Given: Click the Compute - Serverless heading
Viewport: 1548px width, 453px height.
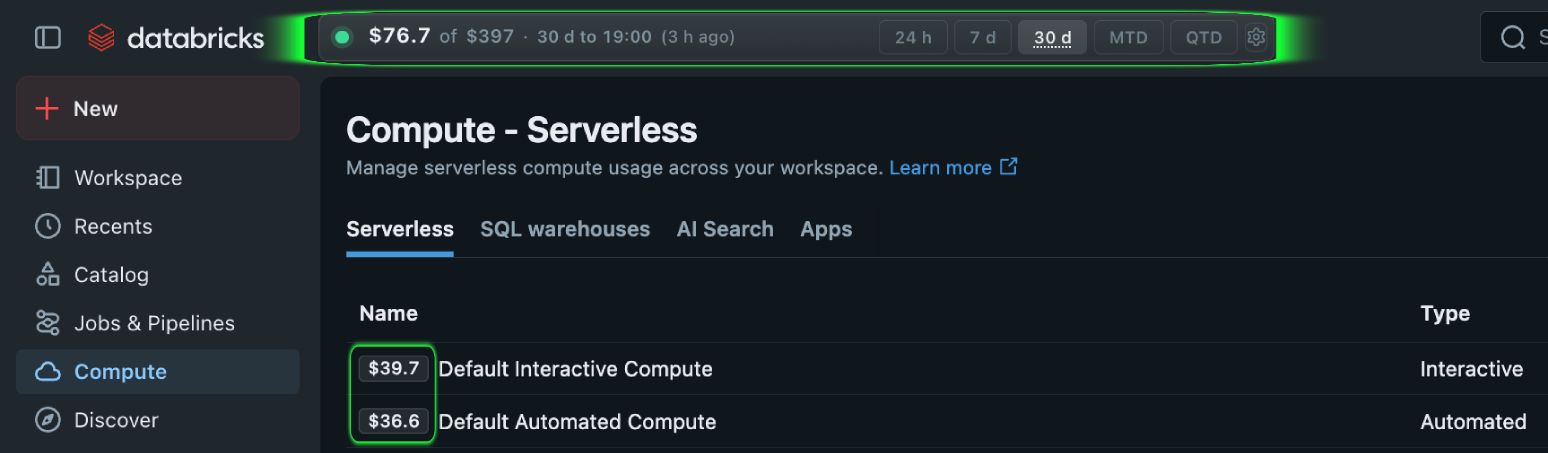Looking at the screenshot, I should tap(522, 130).
